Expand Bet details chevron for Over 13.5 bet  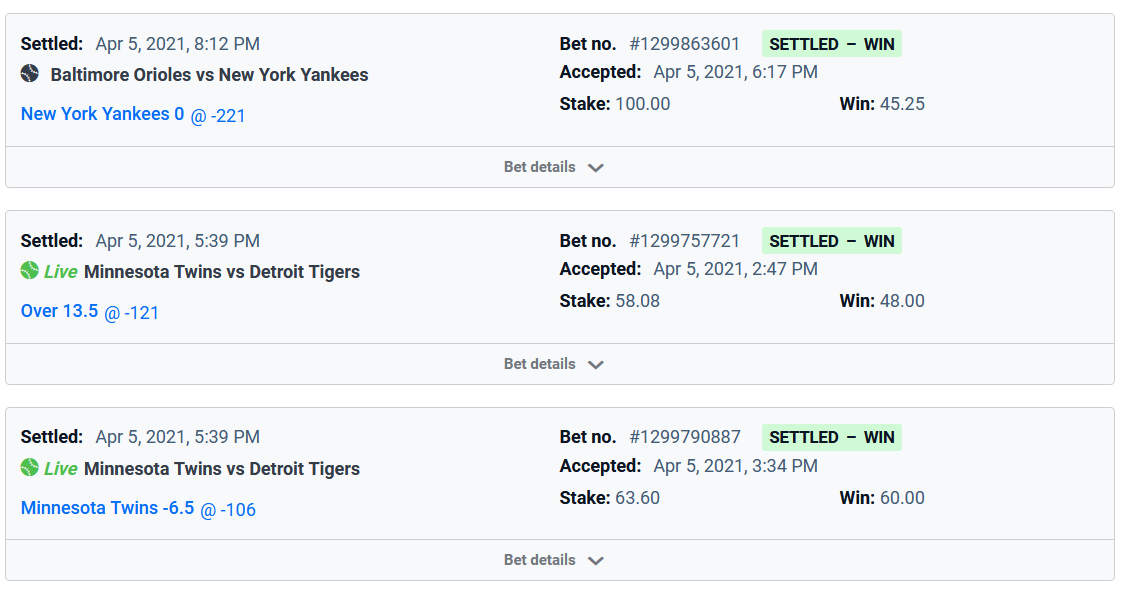click(595, 364)
